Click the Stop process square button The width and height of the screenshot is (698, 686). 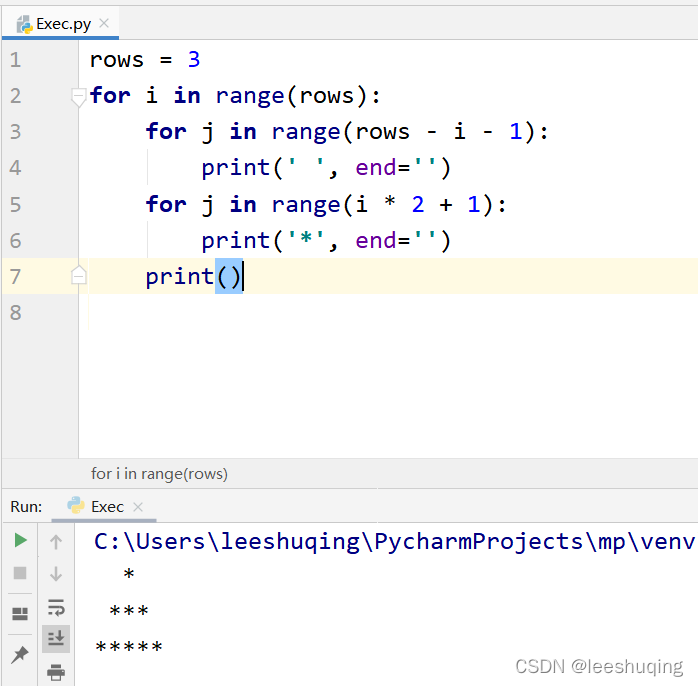pos(20,572)
